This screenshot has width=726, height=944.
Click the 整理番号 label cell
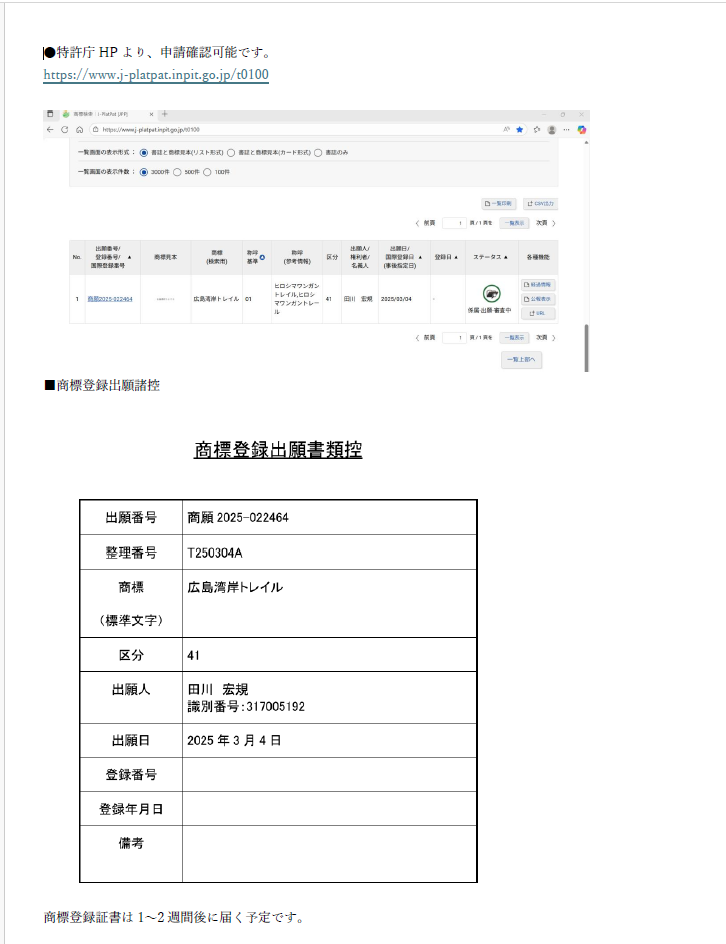(131, 553)
